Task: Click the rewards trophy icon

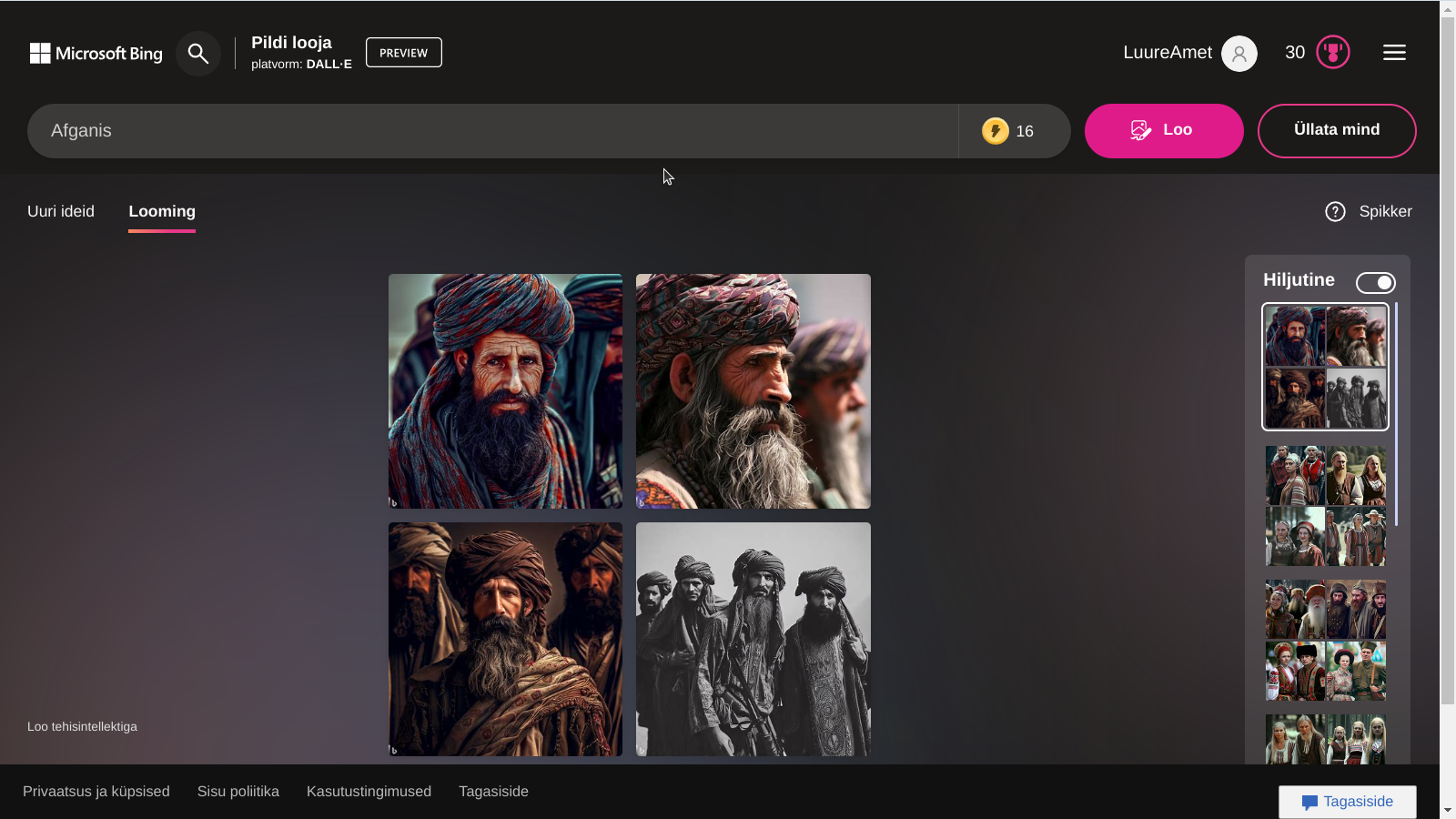Action: pyautogui.click(x=1332, y=53)
